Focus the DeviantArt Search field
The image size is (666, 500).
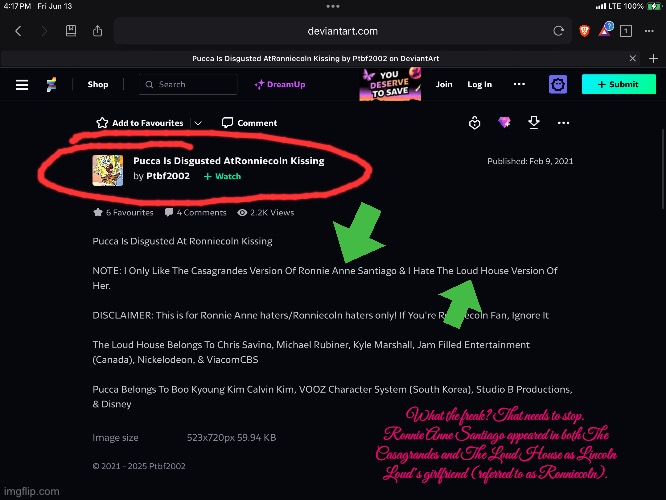(188, 84)
